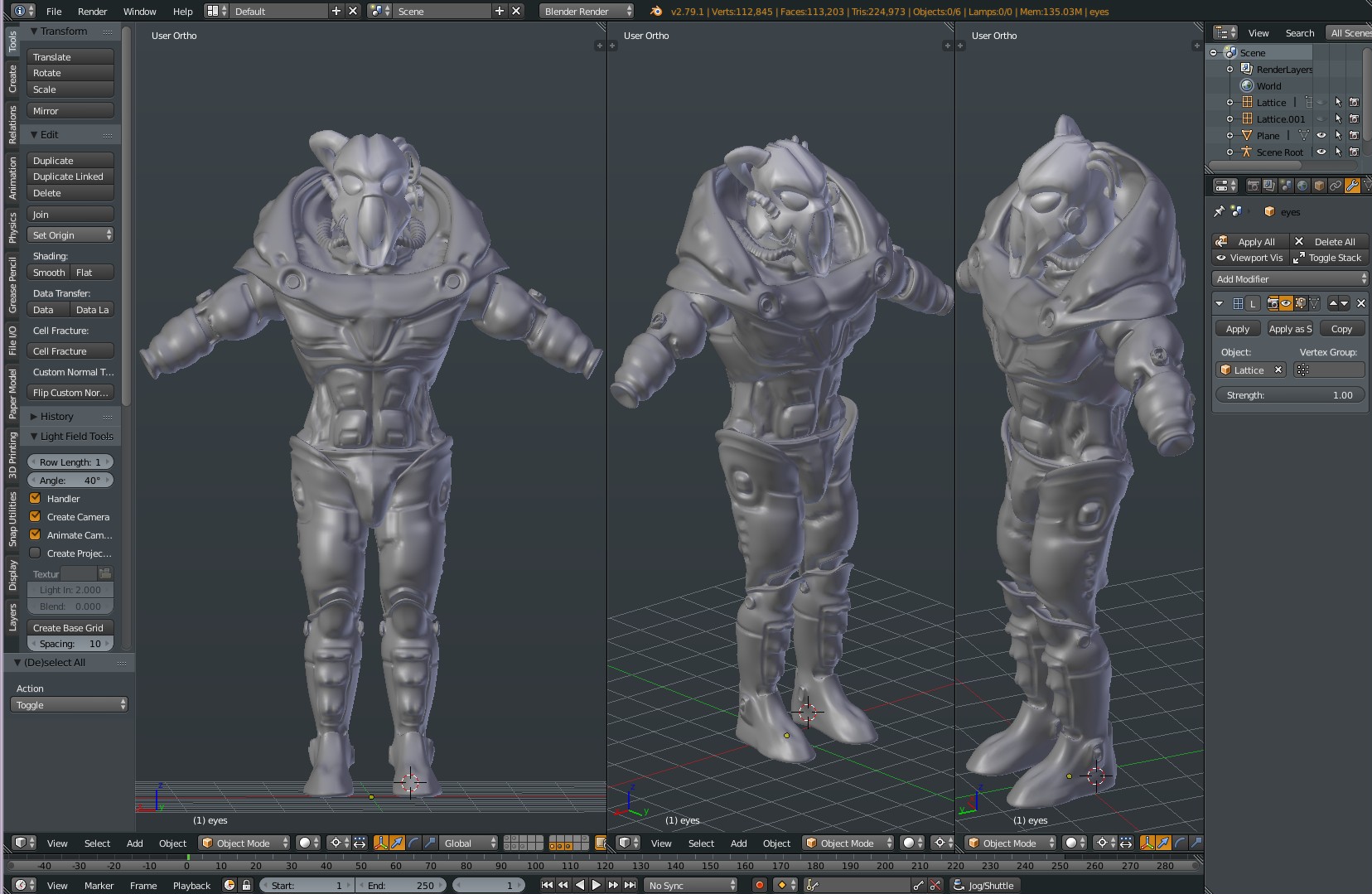Move the Lattice modifier up in the stack

1333,303
